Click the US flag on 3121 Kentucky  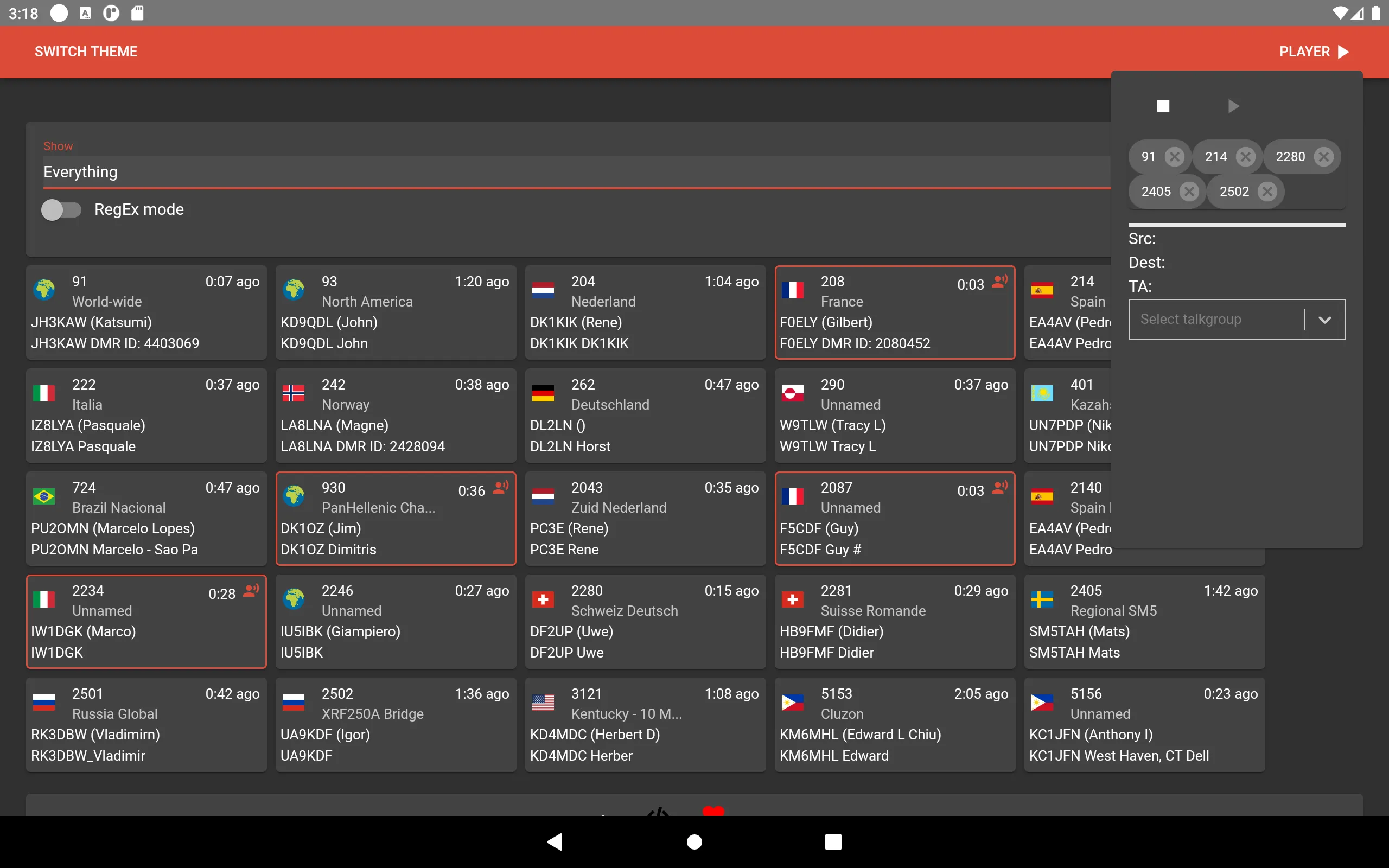(543, 702)
